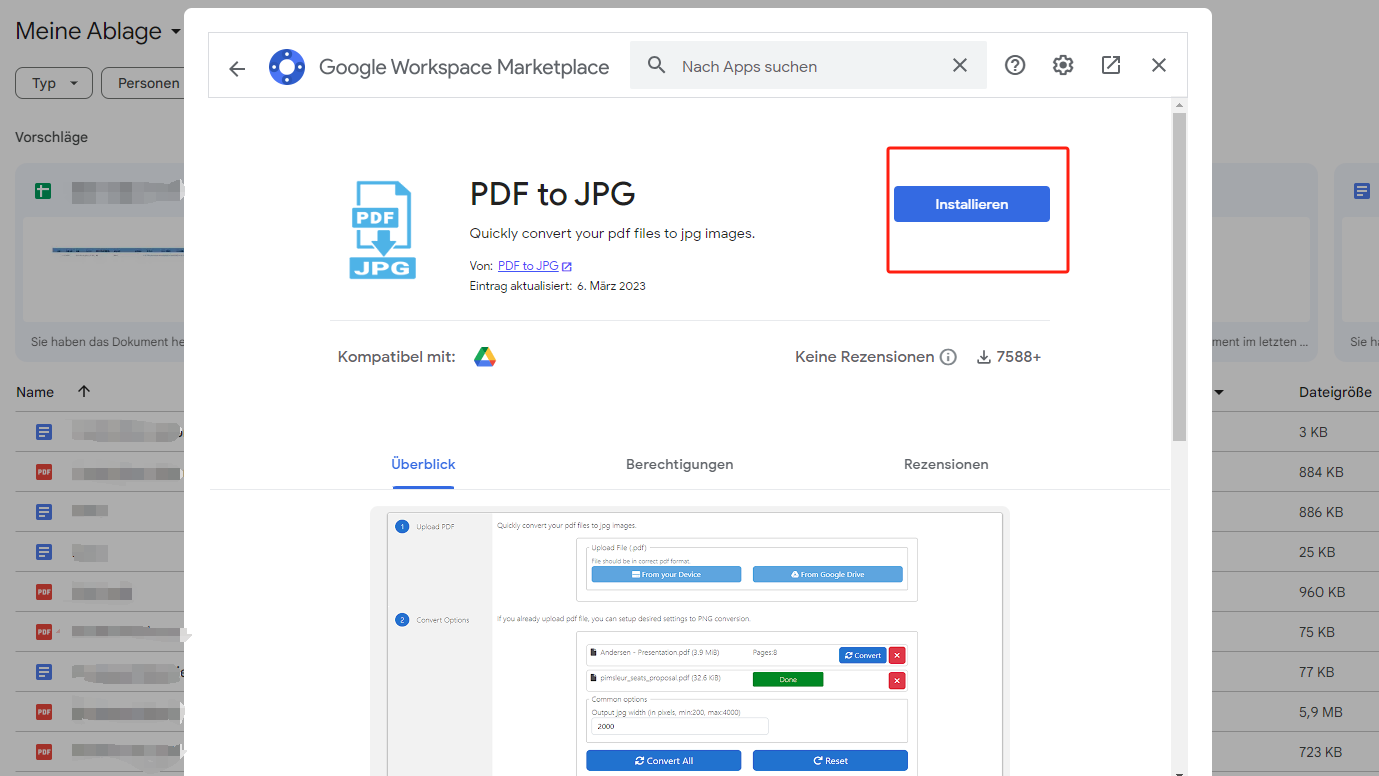Click the 7588+ download count text

1019,357
